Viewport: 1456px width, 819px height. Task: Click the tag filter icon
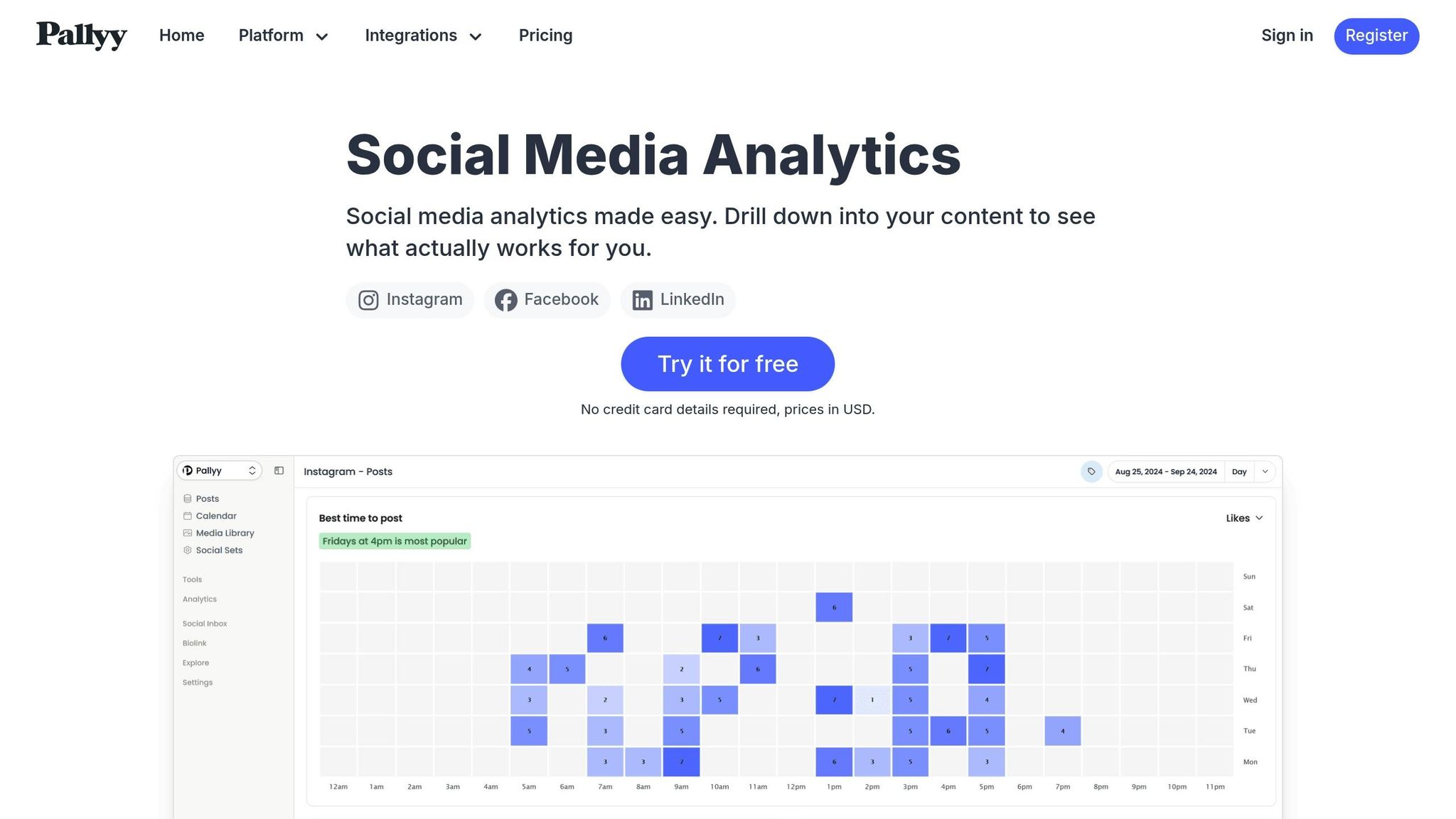coord(1091,471)
